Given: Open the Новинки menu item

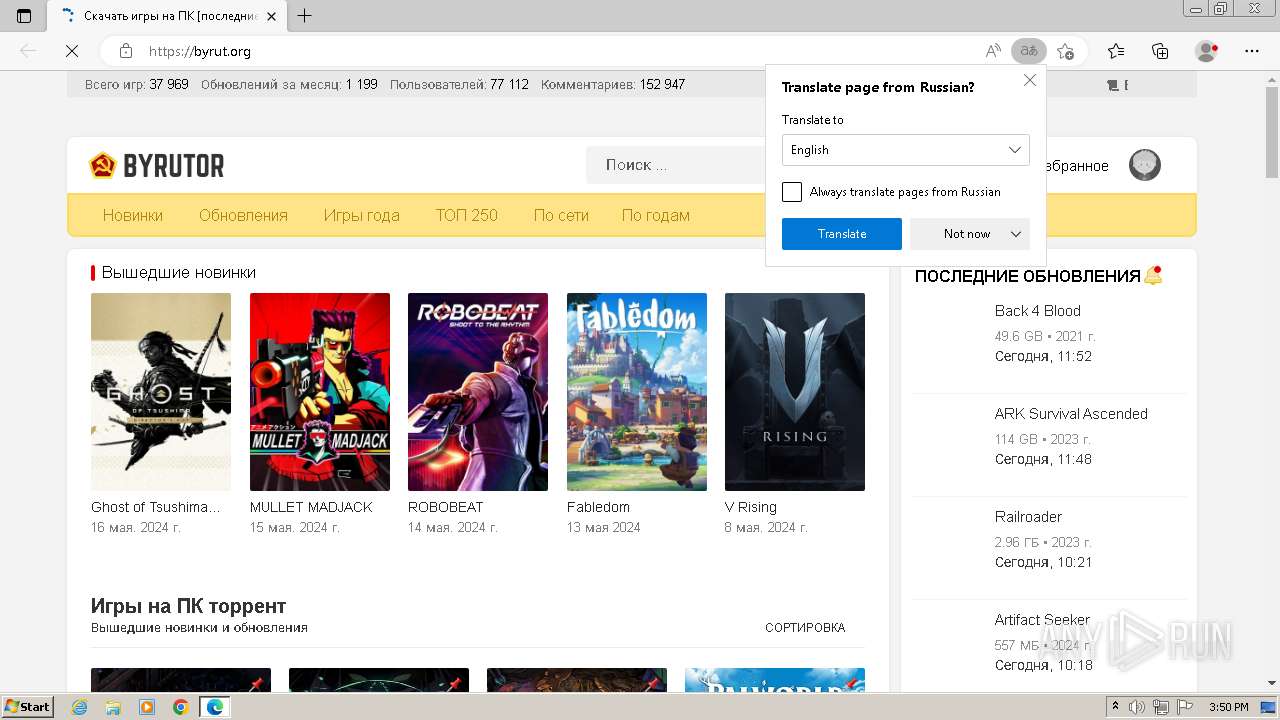Looking at the screenshot, I should pyautogui.click(x=133, y=215).
